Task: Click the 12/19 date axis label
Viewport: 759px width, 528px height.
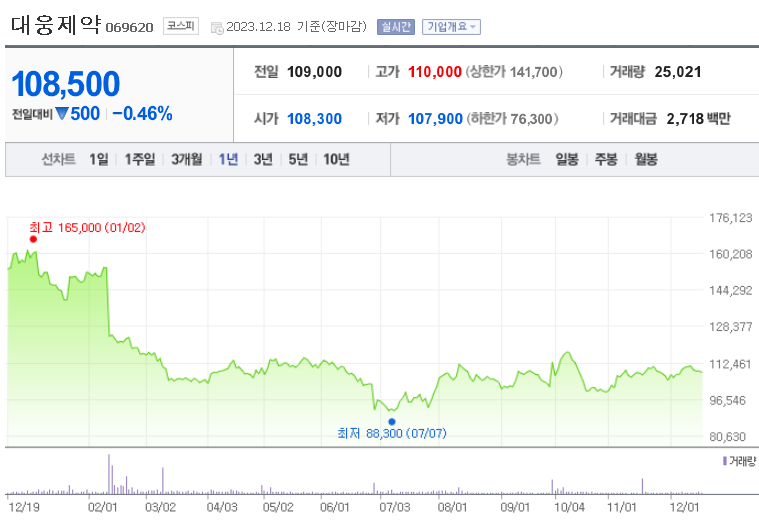Action: pyautogui.click(x=24, y=507)
